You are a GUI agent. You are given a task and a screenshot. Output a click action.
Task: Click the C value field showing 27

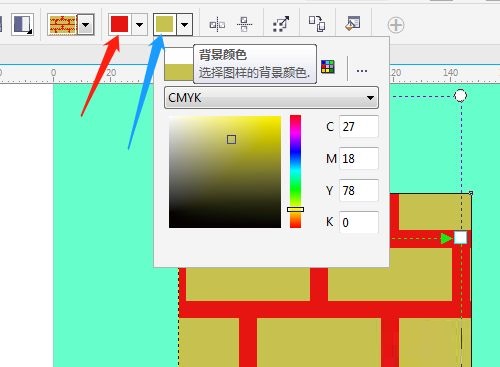[x=359, y=126]
